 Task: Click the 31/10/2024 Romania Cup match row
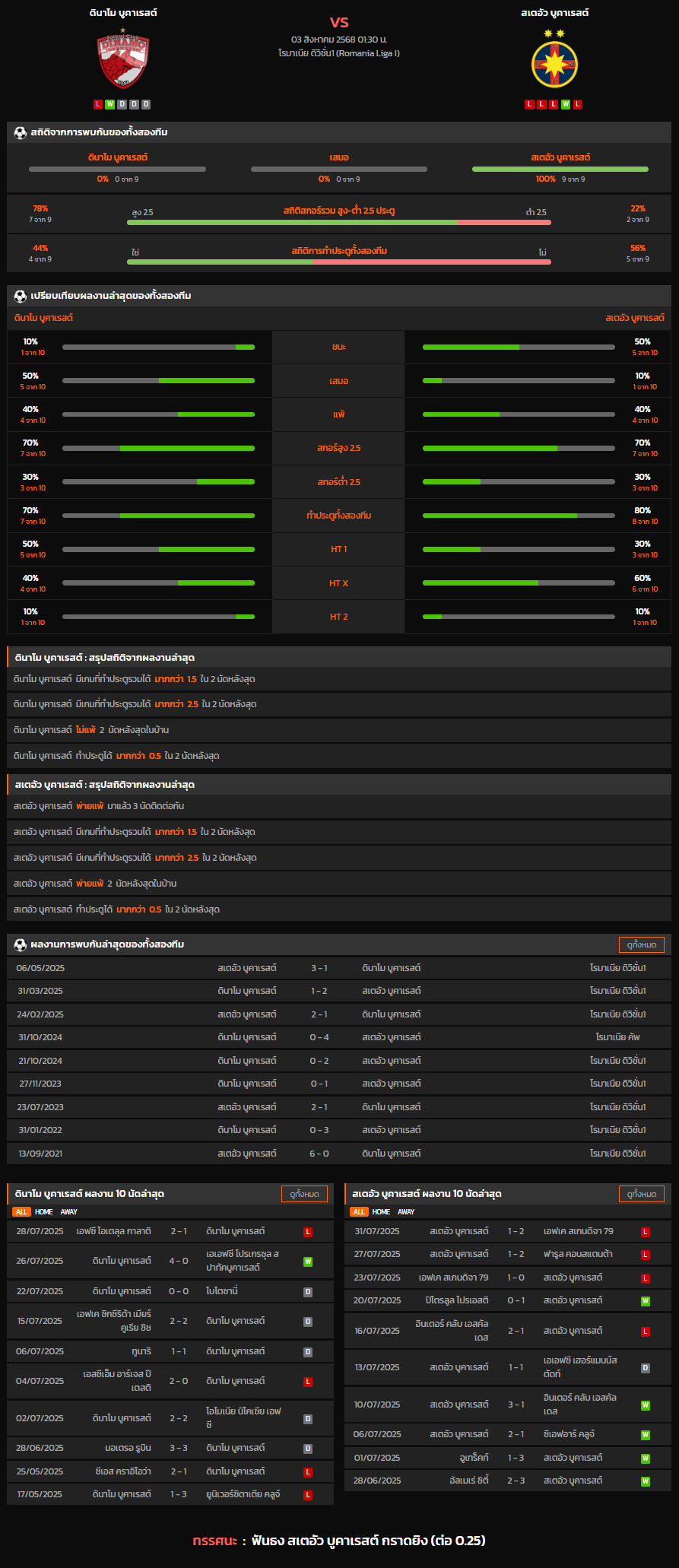[x=339, y=1037]
